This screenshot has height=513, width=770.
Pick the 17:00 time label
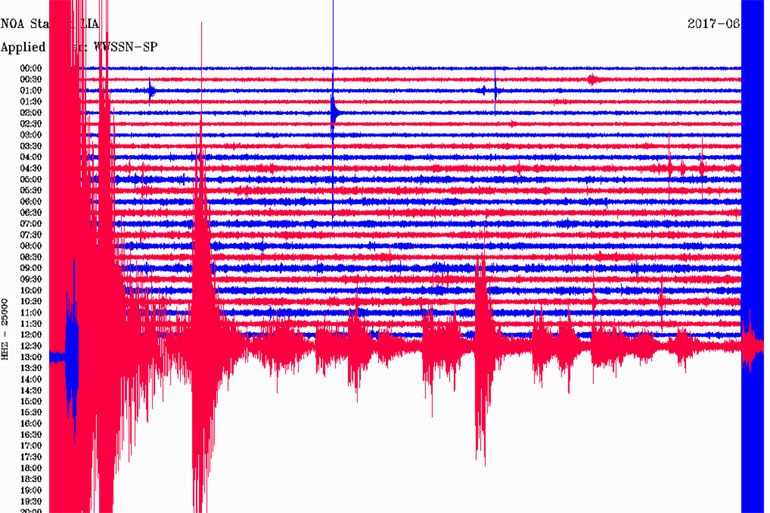30,446
